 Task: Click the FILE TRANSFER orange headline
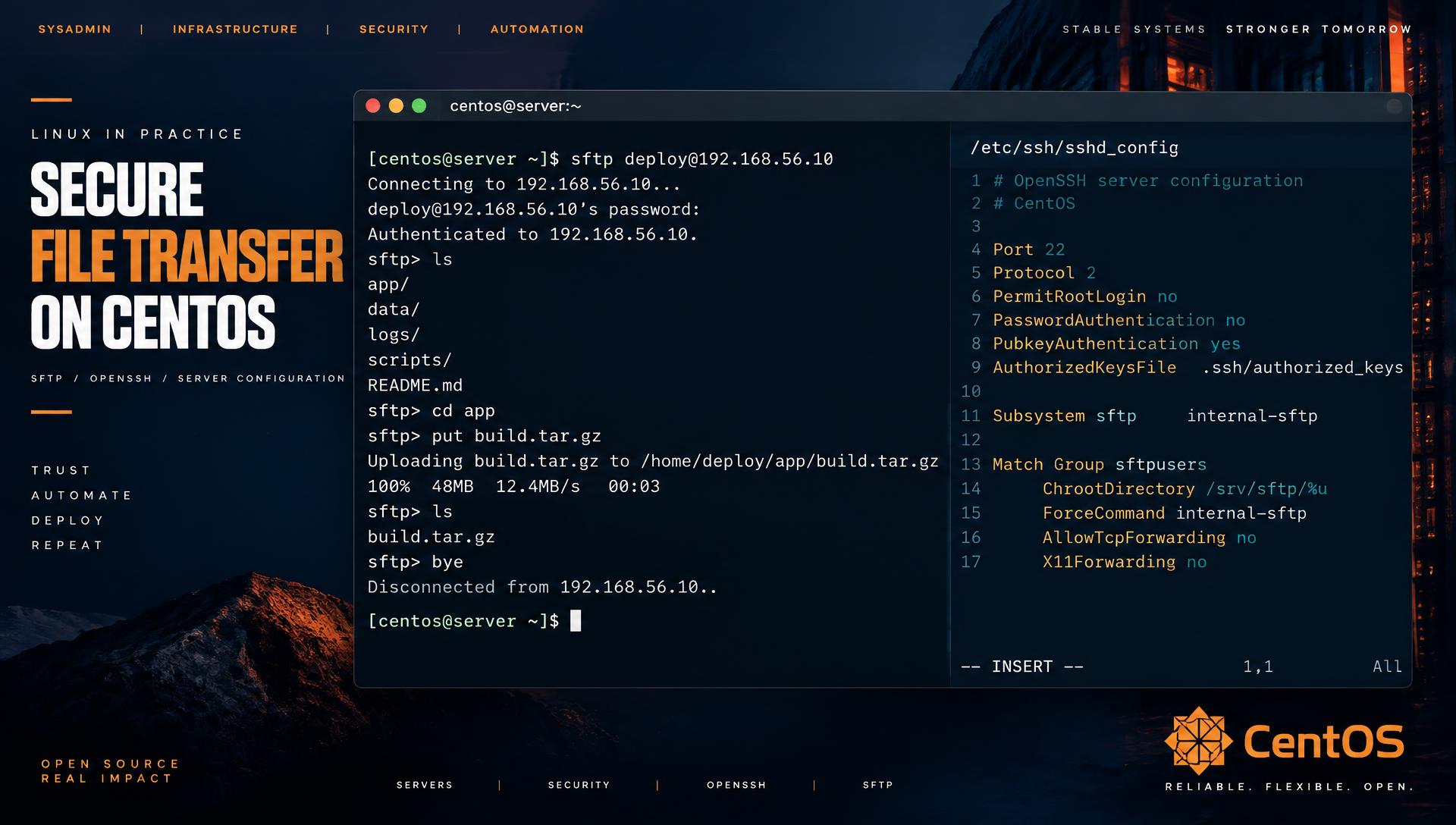tap(187, 256)
